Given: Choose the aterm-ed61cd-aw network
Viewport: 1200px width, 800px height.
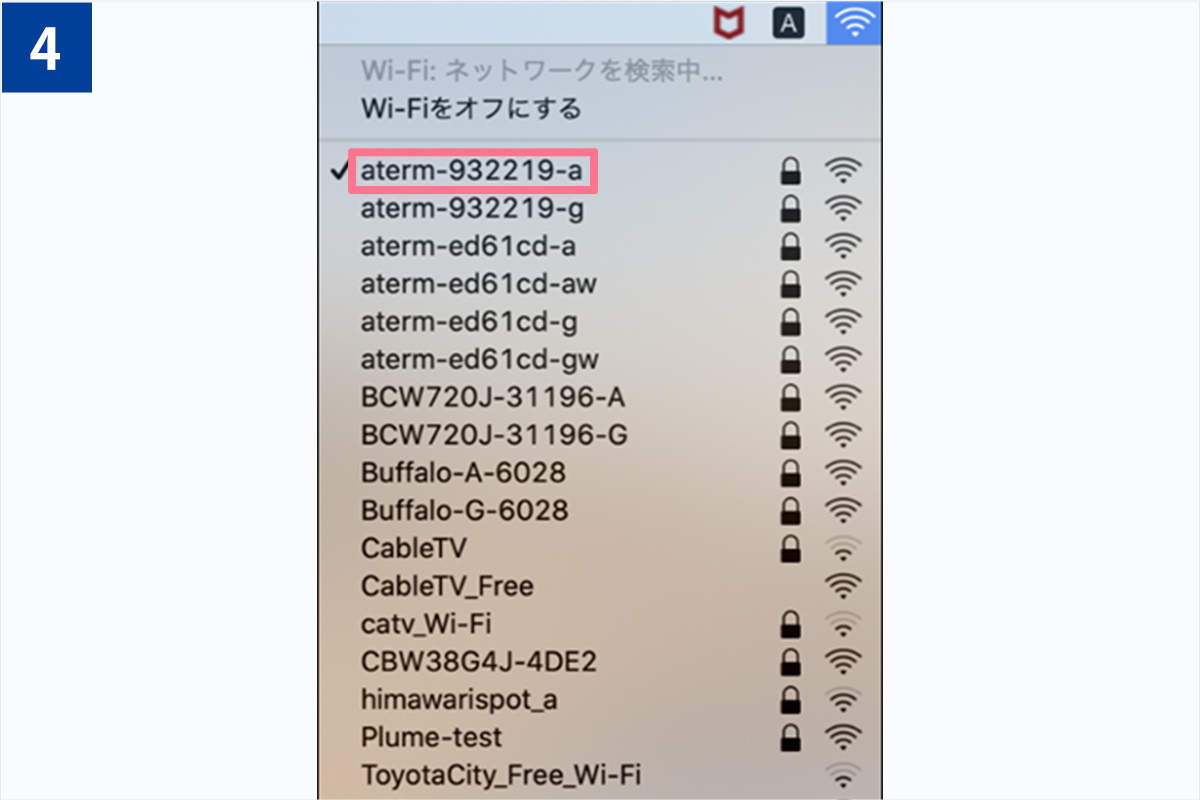Looking at the screenshot, I should (600, 284).
